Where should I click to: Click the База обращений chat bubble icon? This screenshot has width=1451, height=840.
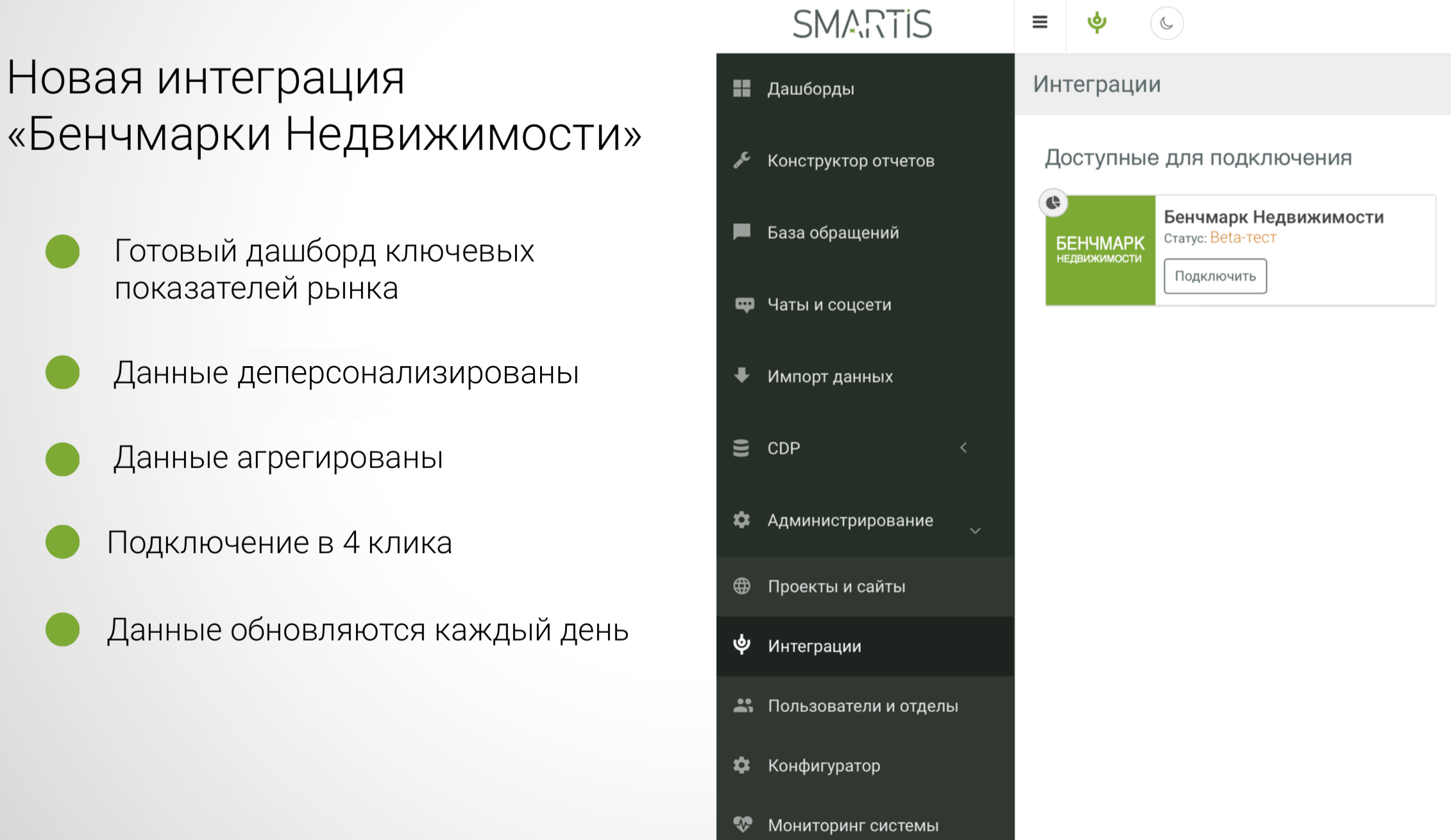742,232
